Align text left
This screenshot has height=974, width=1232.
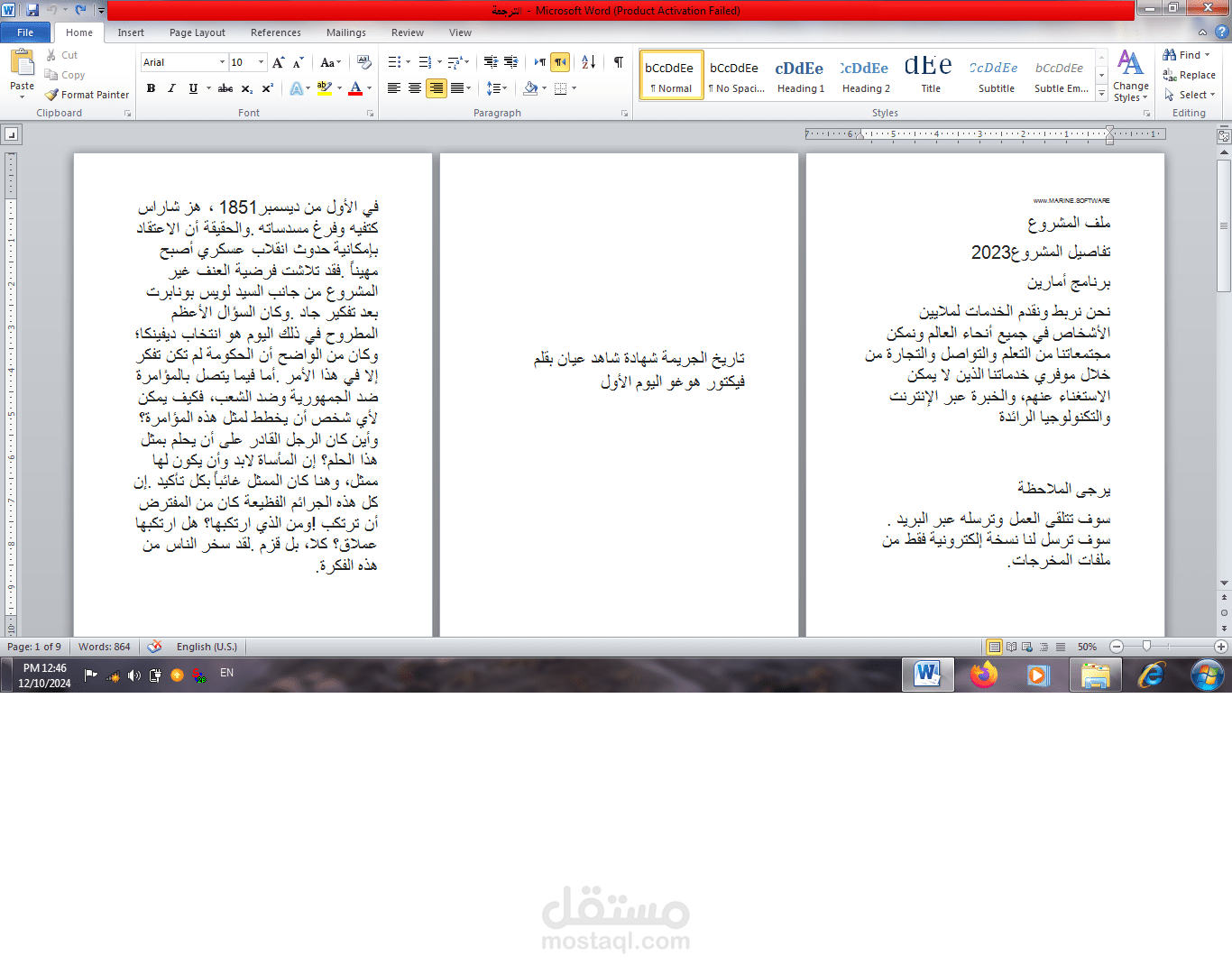[394, 88]
